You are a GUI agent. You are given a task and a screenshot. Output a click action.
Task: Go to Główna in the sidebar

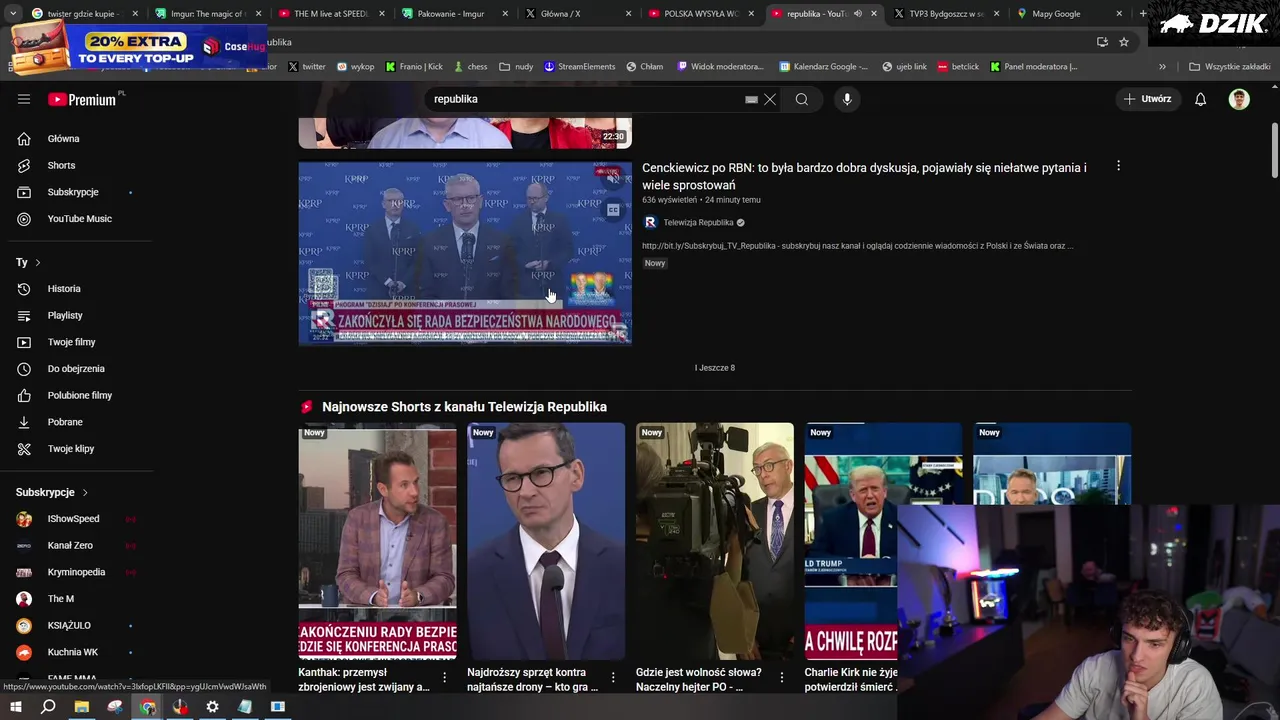[x=64, y=139]
